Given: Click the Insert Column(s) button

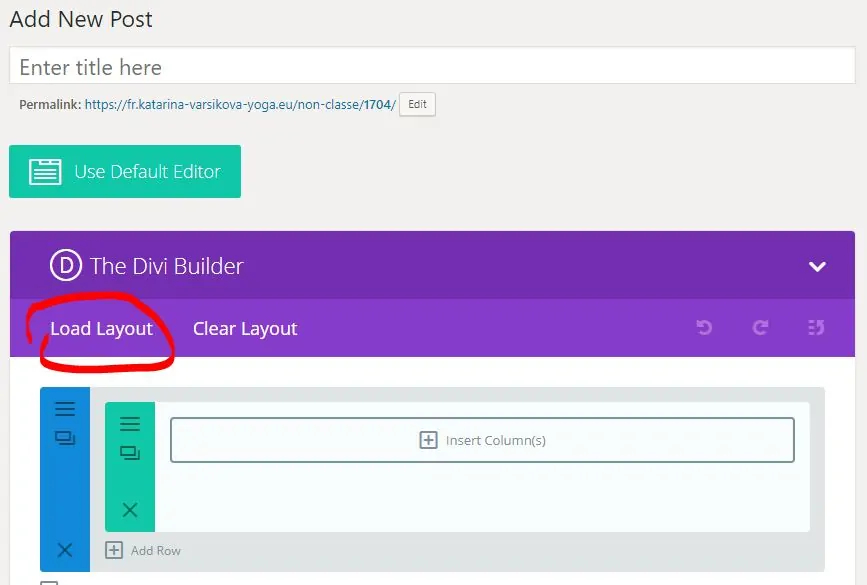Looking at the screenshot, I should [x=482, y=440].
